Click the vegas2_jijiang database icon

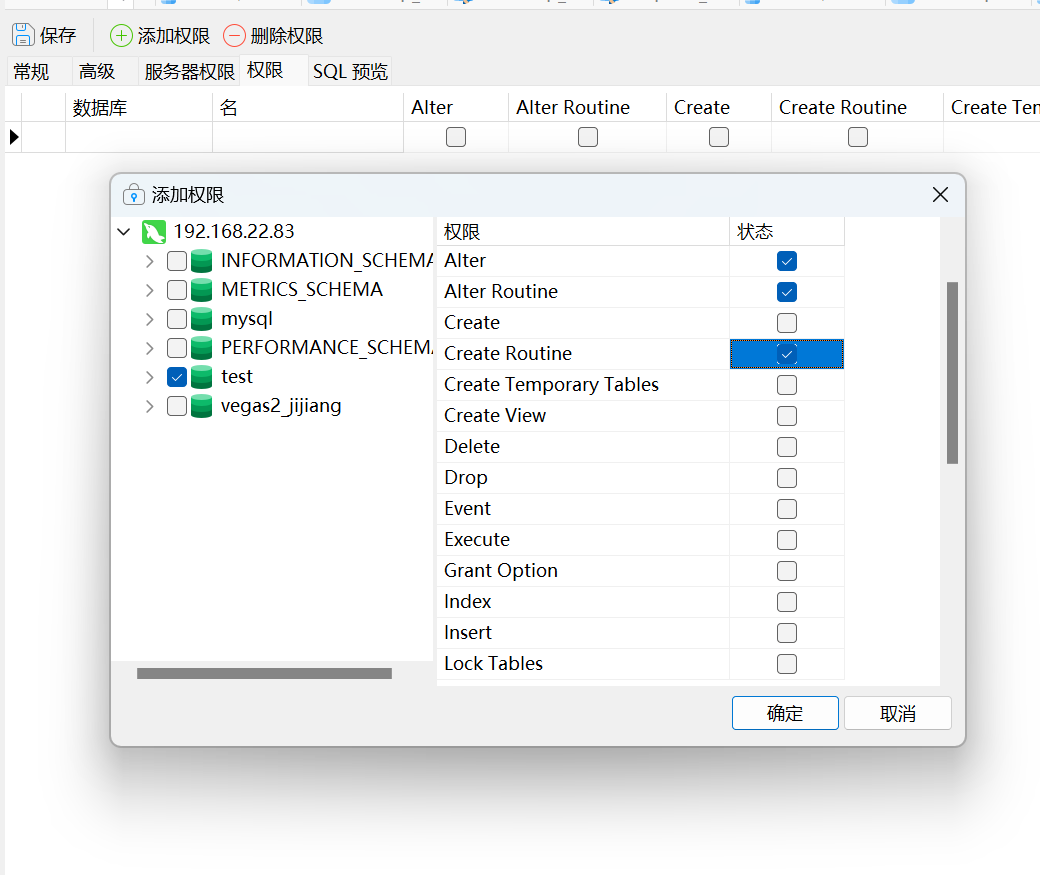pyautogui.click(x=202, y=406)
